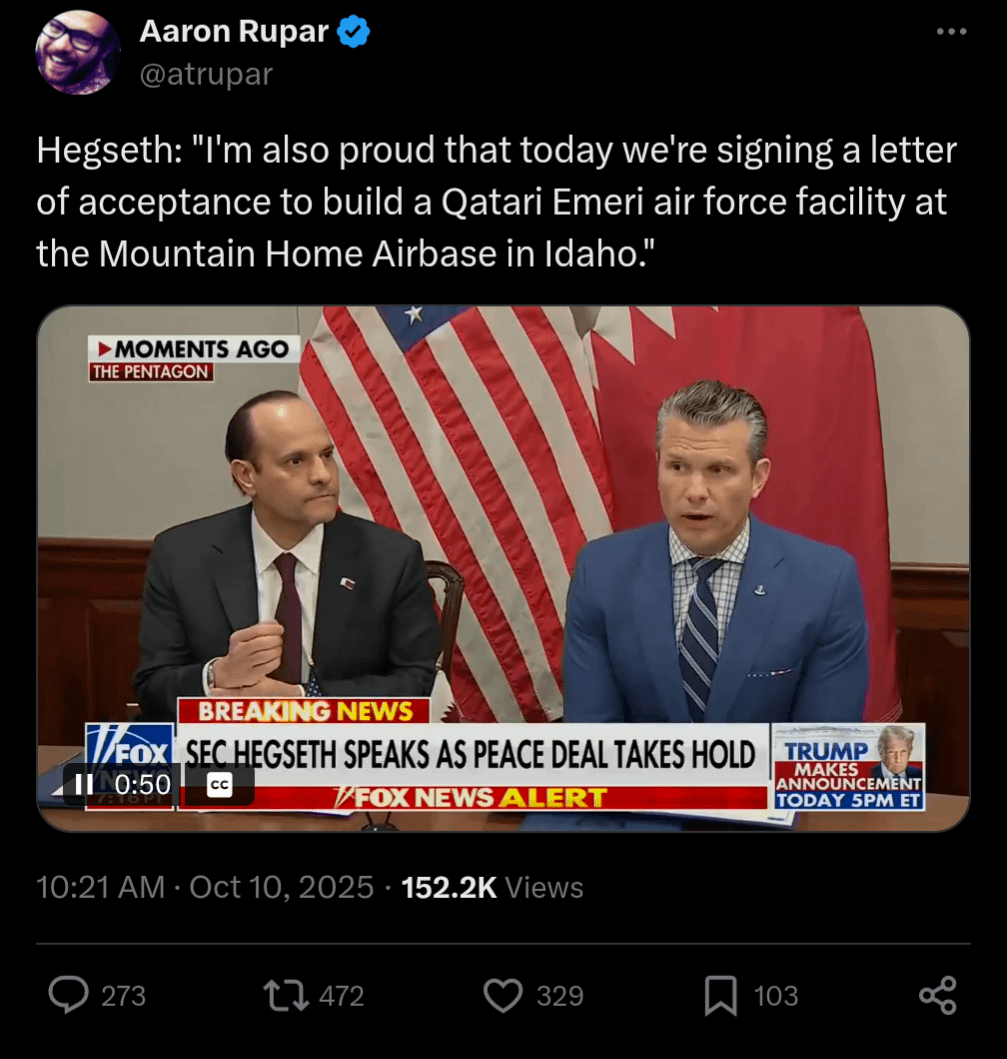Click the 103 bookmarks count
This screenshot has width=1007, height=1059.
775,996
